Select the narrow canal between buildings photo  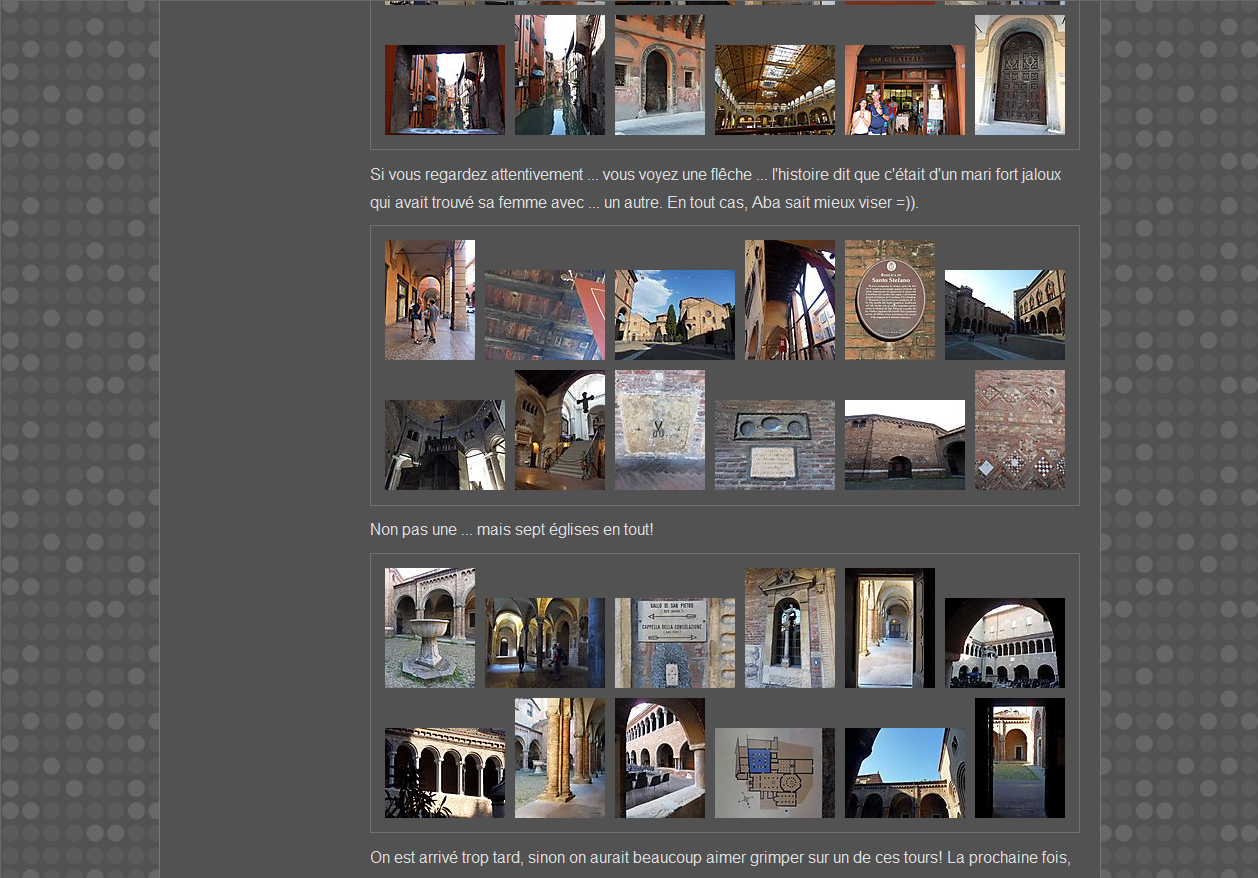click(x=559, y=75)
